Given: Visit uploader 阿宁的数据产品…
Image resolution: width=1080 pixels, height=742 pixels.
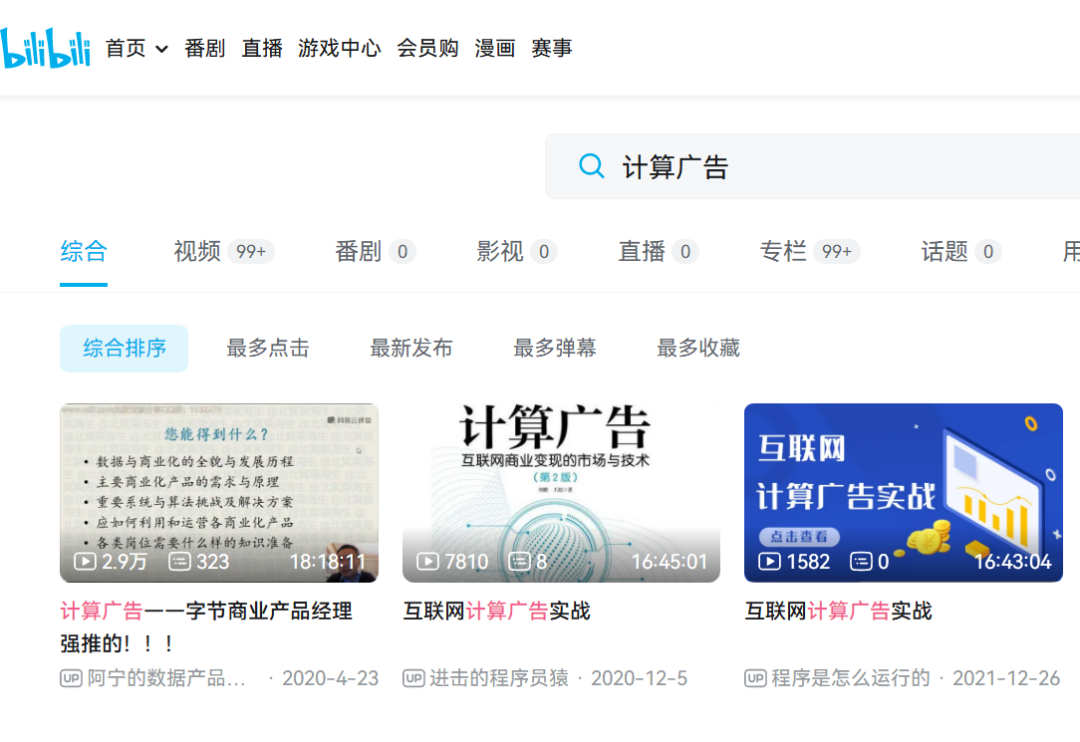Looking at the screenshot, I should (166, 679).
